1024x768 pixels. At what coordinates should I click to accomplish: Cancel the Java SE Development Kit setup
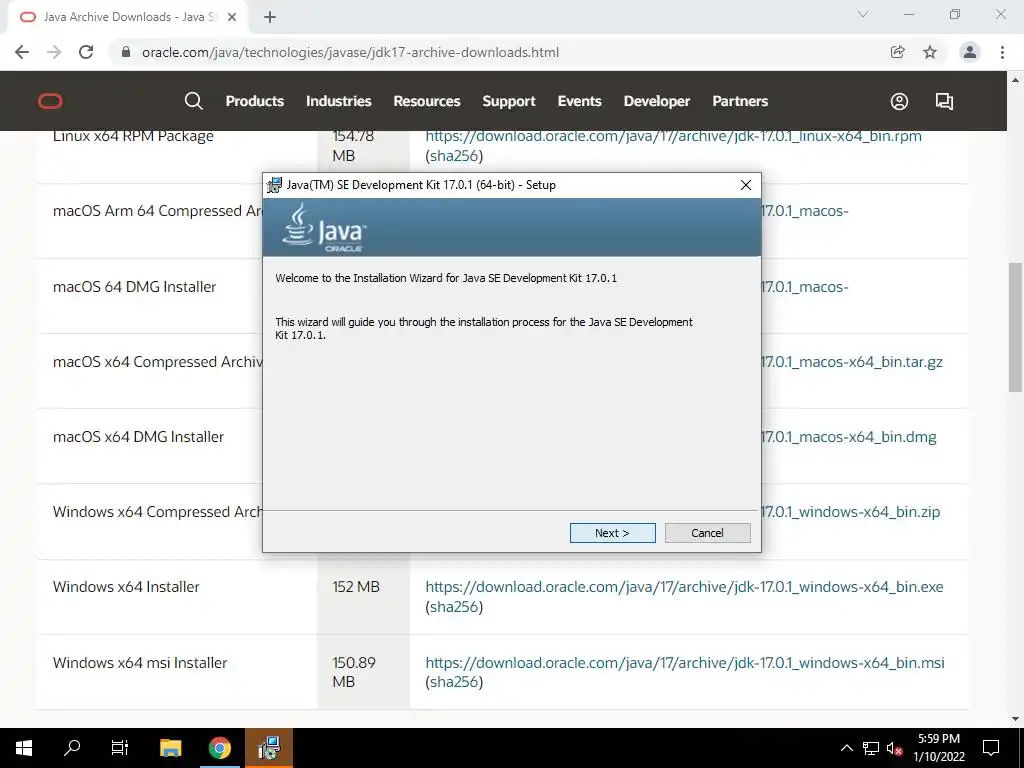pyautogui.click(x=707, y=533)
